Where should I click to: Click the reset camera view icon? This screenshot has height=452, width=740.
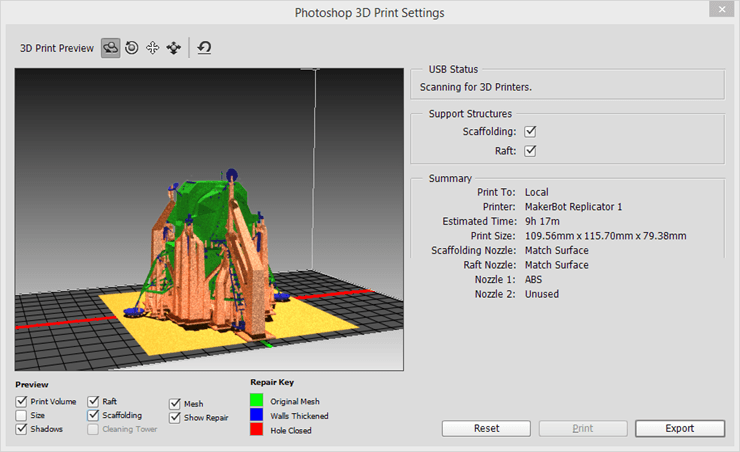coord(204,48)
